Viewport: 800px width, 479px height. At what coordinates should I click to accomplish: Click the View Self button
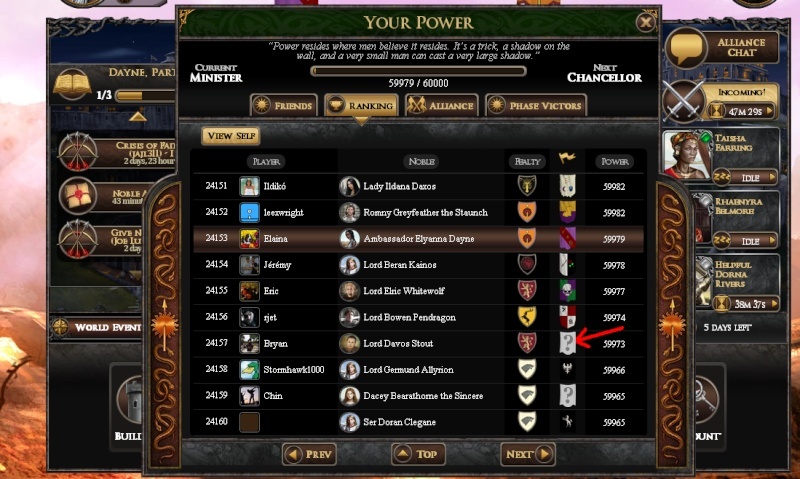click(231, 136)
